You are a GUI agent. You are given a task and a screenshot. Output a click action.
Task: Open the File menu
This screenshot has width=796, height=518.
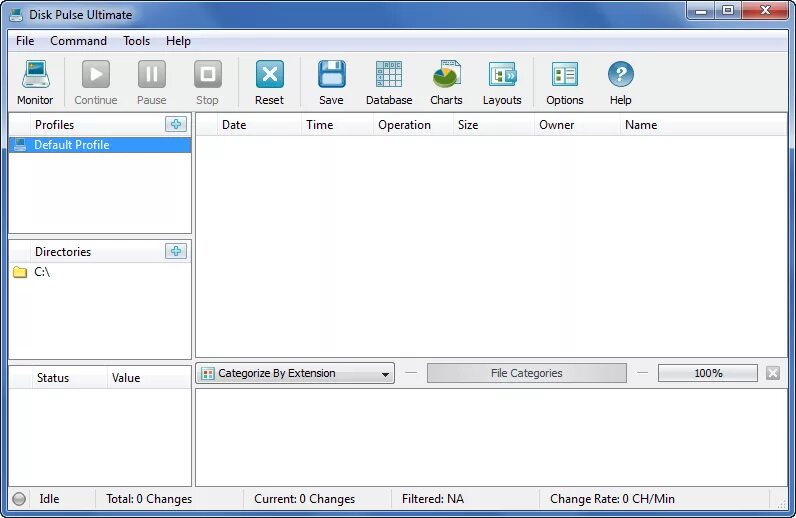tap(25, 41)
